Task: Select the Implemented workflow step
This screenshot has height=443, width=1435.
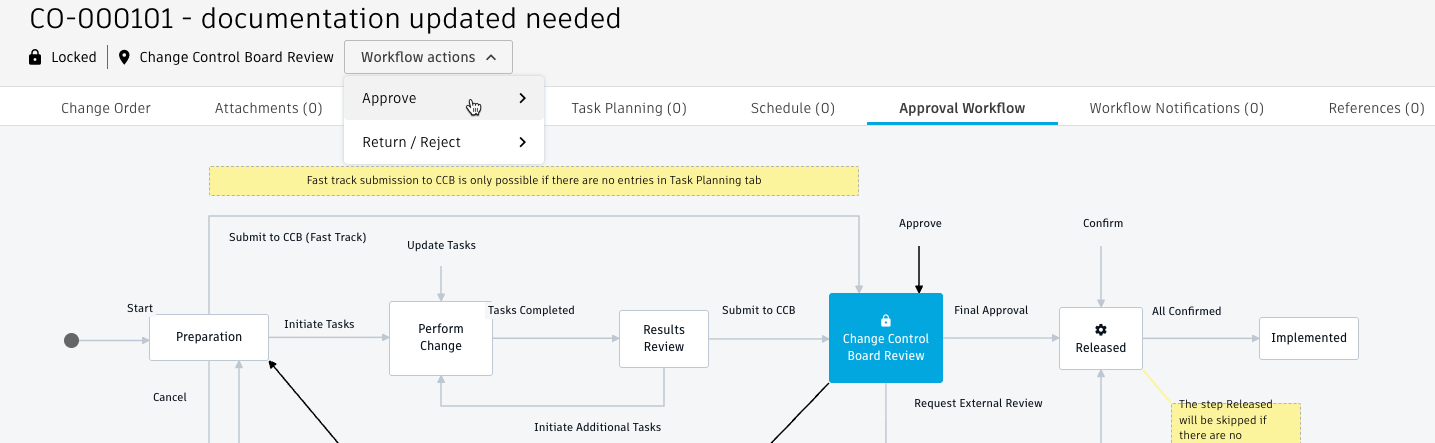Action: pos(1309,338)
